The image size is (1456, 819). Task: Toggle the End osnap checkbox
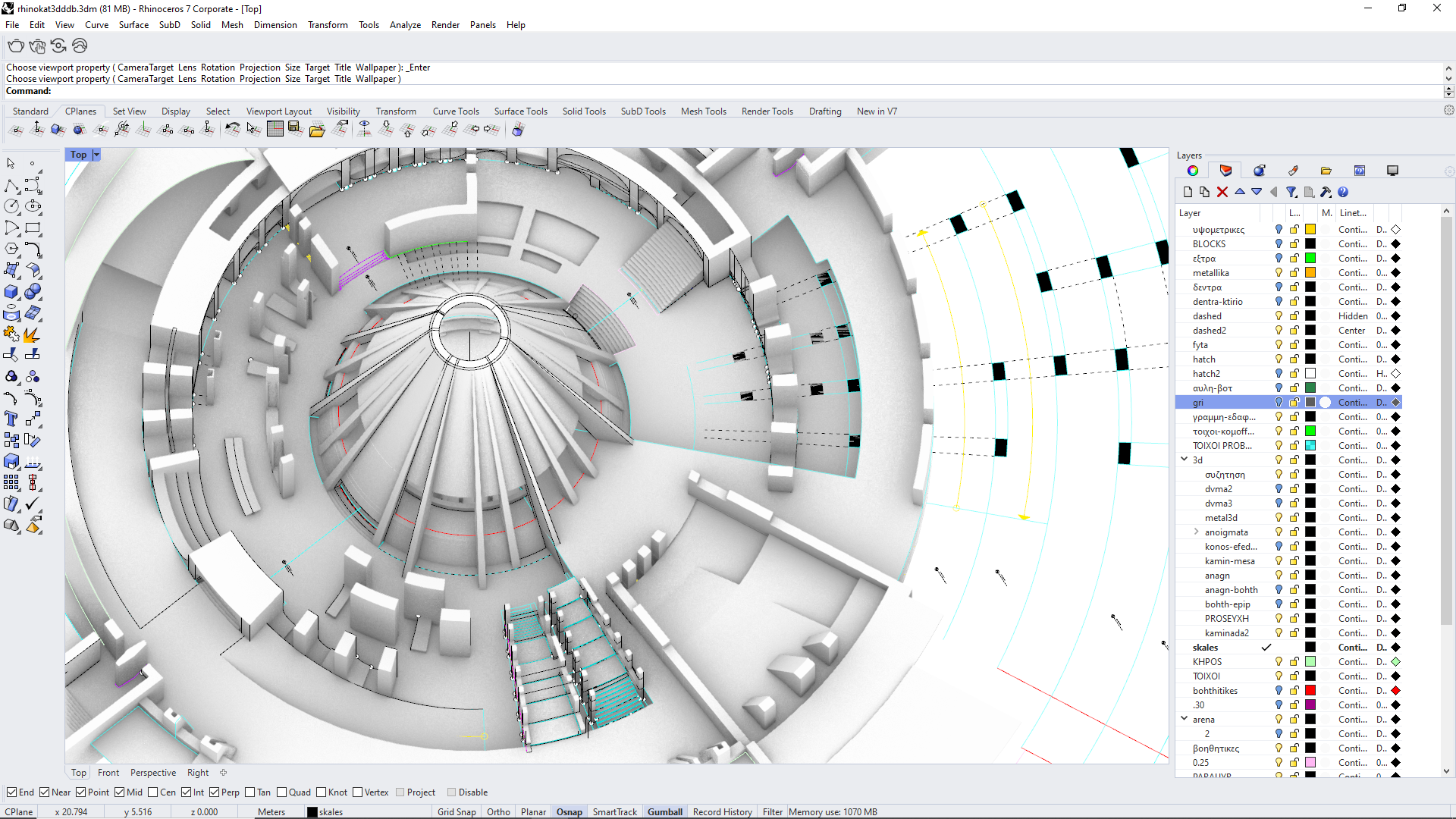[11, 792]
